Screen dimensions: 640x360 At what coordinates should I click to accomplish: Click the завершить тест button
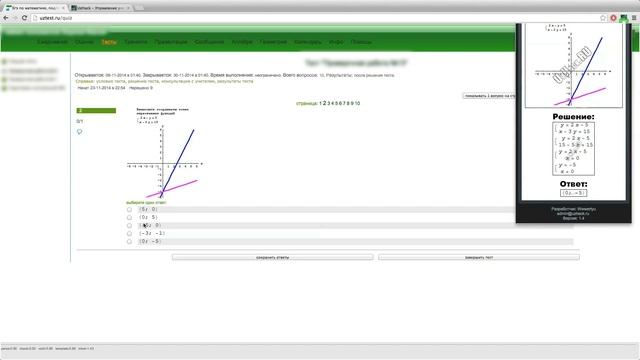[x=479, y=257]
